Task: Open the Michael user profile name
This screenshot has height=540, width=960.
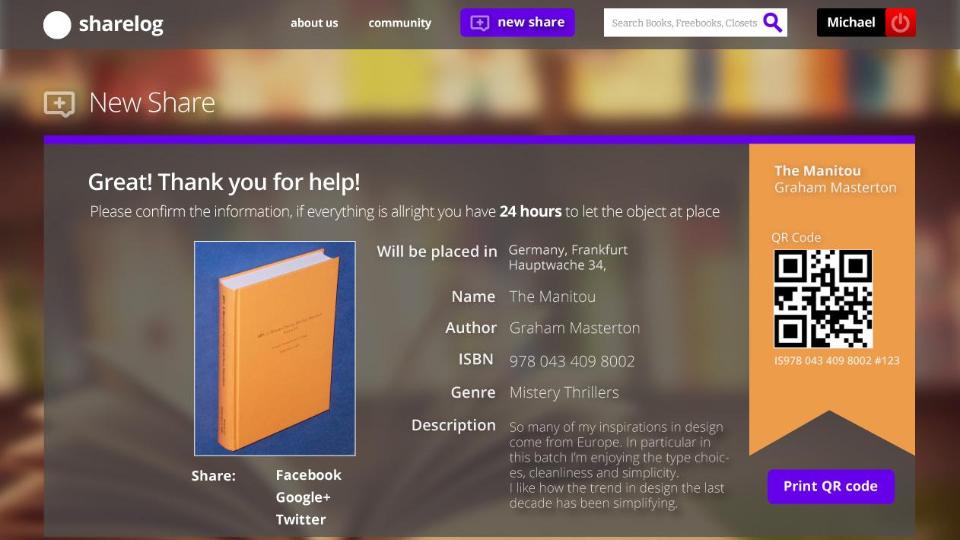Action: [x=851, y=22]
